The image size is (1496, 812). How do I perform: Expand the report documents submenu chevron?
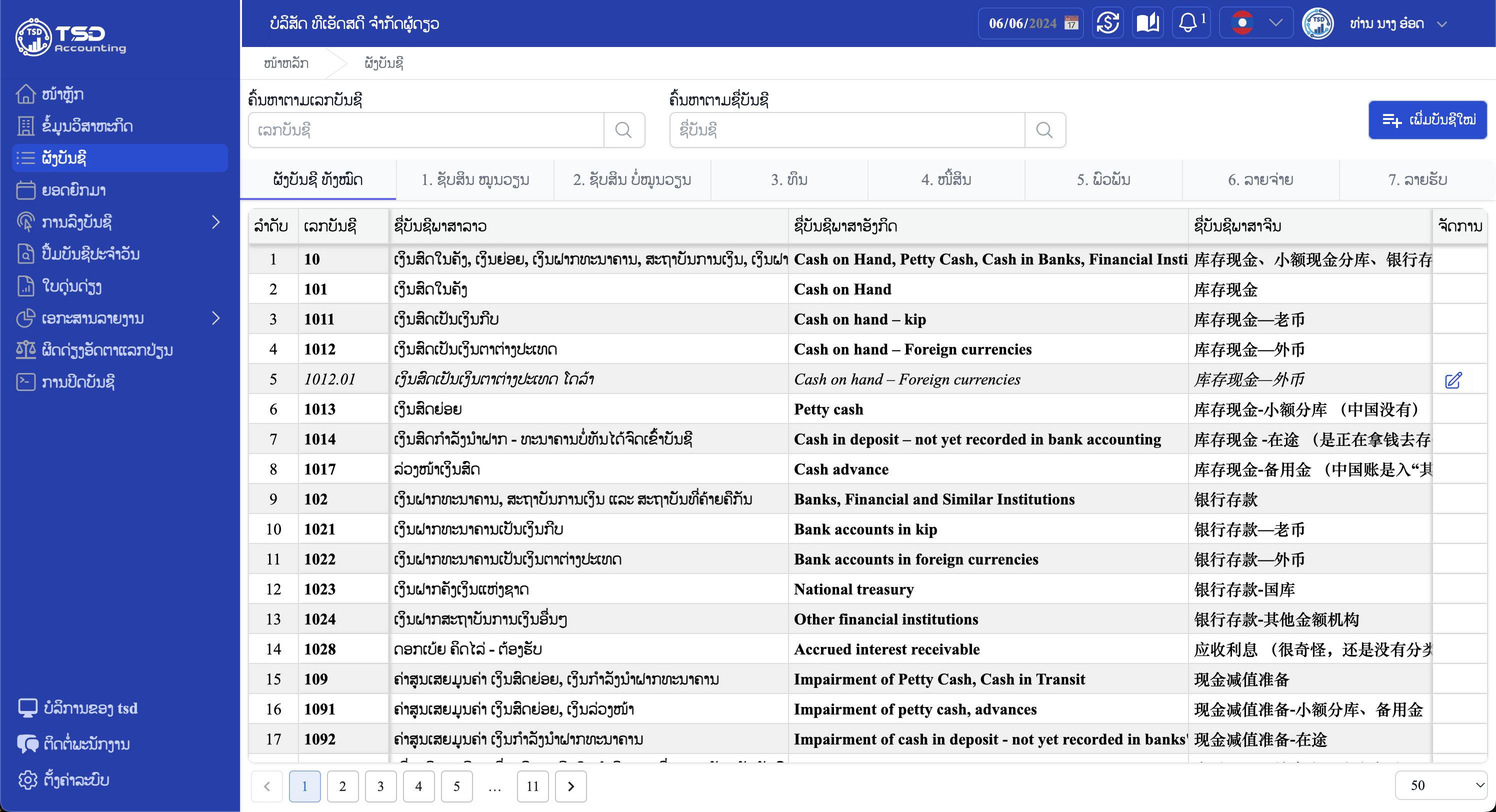(216, 317)
